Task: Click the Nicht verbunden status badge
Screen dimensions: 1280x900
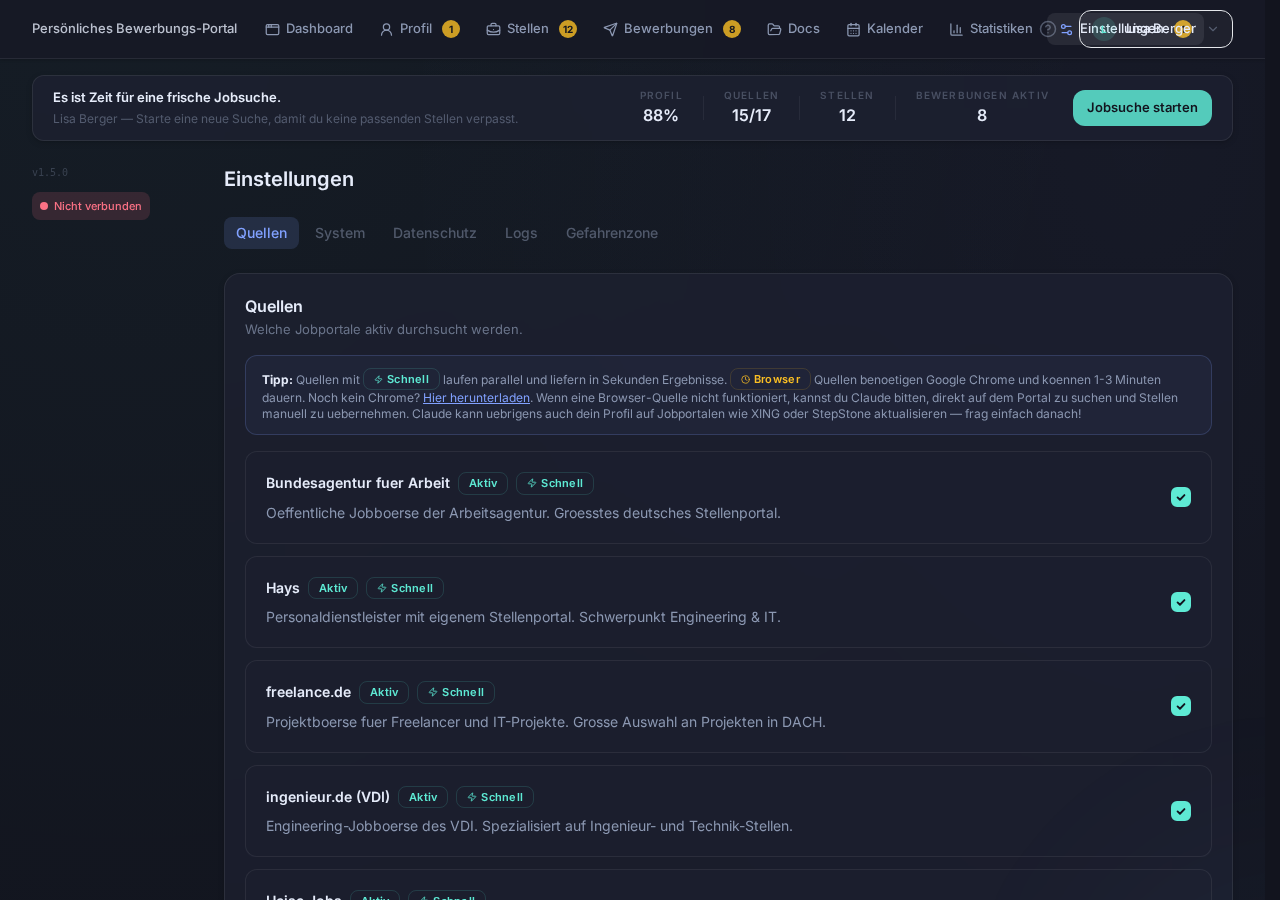Action: (x=91, y=206)
